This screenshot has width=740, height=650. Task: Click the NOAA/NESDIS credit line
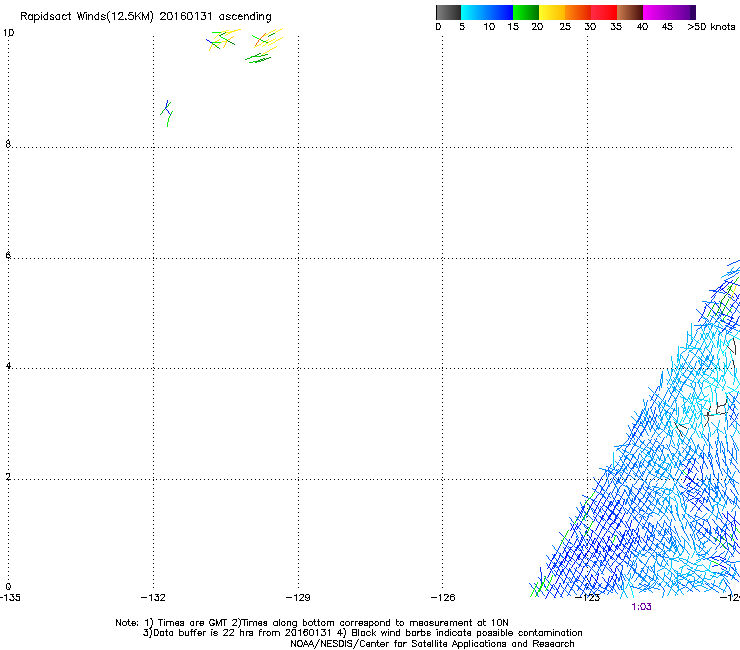tap(432, 644)
